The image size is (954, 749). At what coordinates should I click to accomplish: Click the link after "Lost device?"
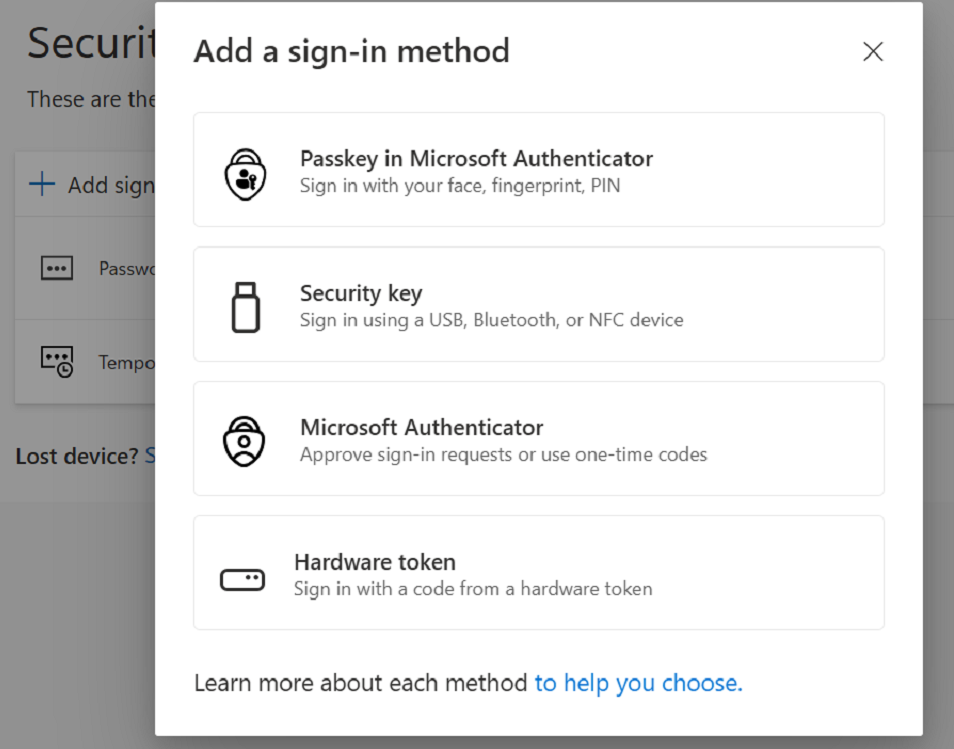(150, 456)
